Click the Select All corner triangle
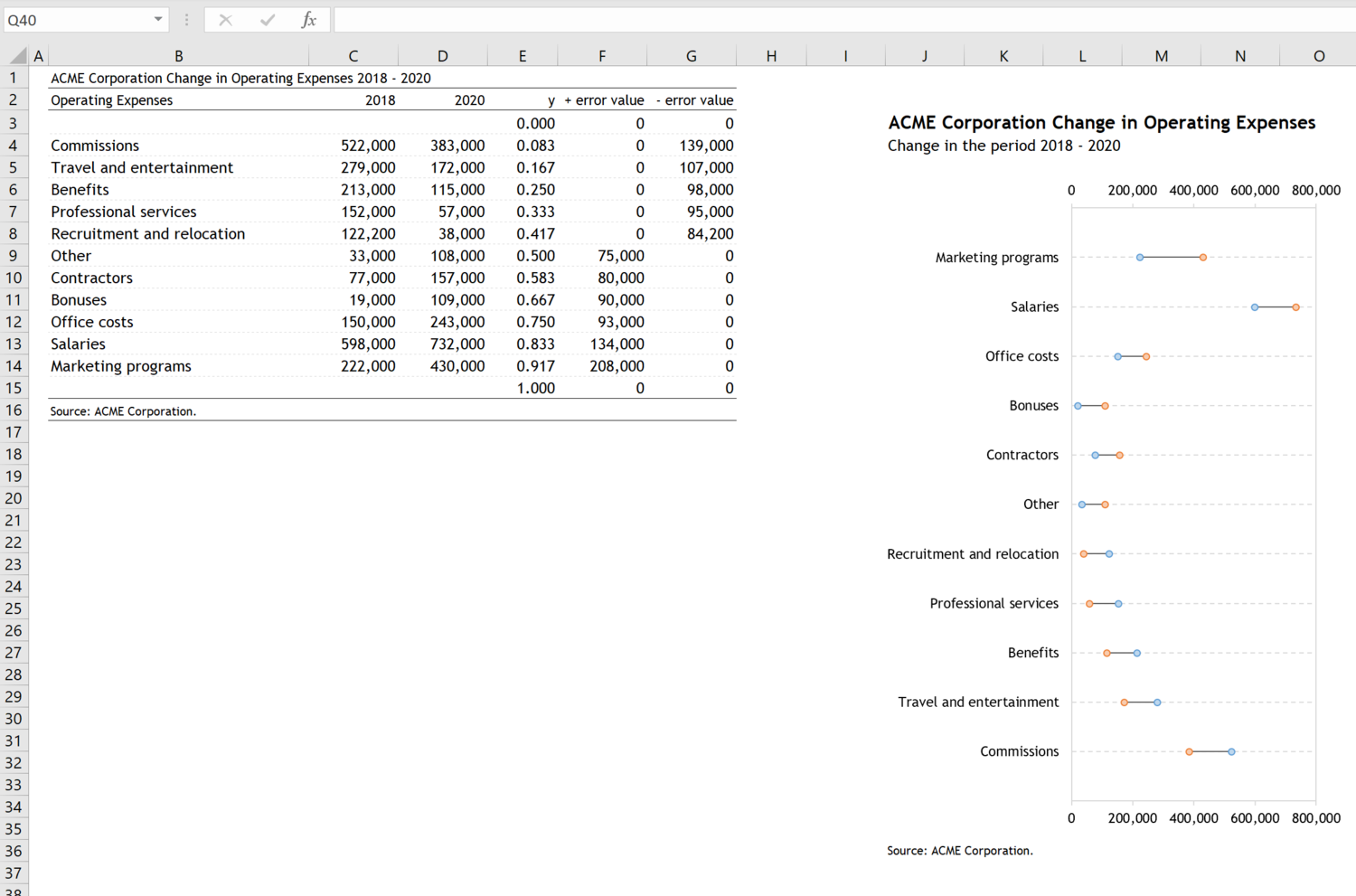Viewport: 1356px width, 896px height. click(x=18, y=56)
